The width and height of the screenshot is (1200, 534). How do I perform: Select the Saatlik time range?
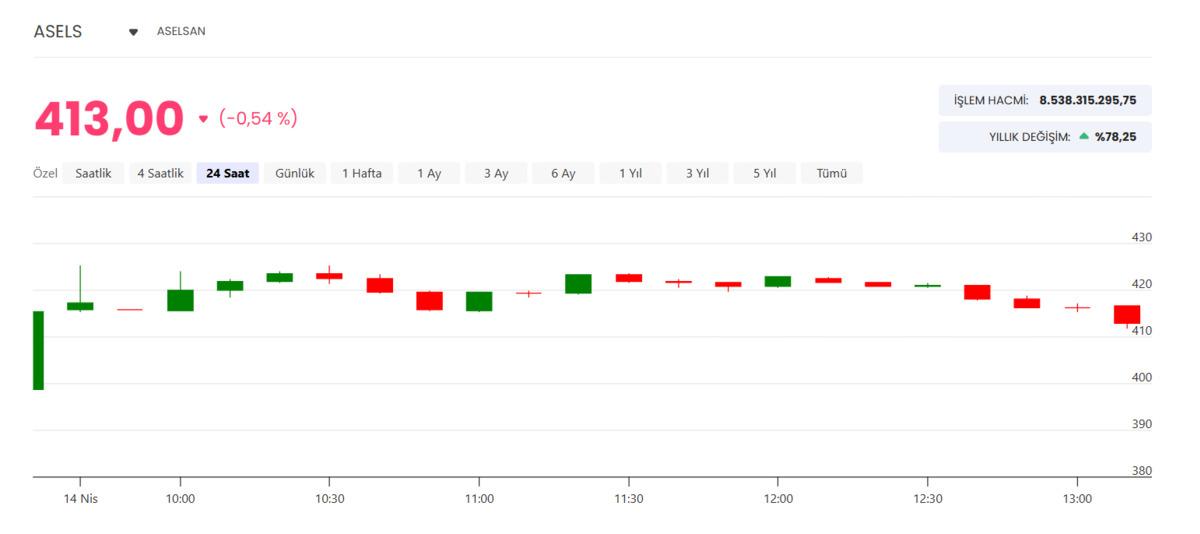pos(94,173)
